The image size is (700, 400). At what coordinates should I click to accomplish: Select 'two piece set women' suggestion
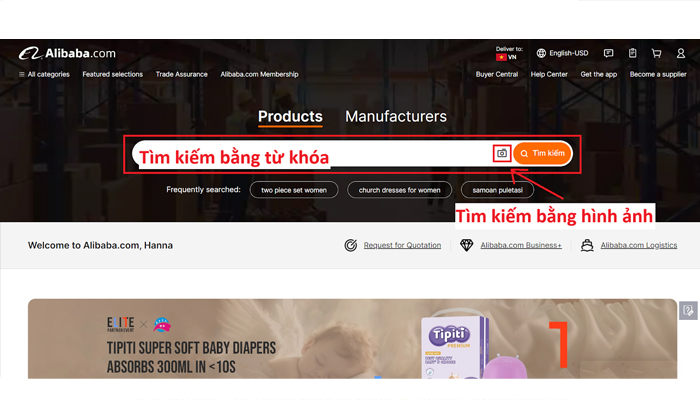pyautogui.click(x=294, y=190)
